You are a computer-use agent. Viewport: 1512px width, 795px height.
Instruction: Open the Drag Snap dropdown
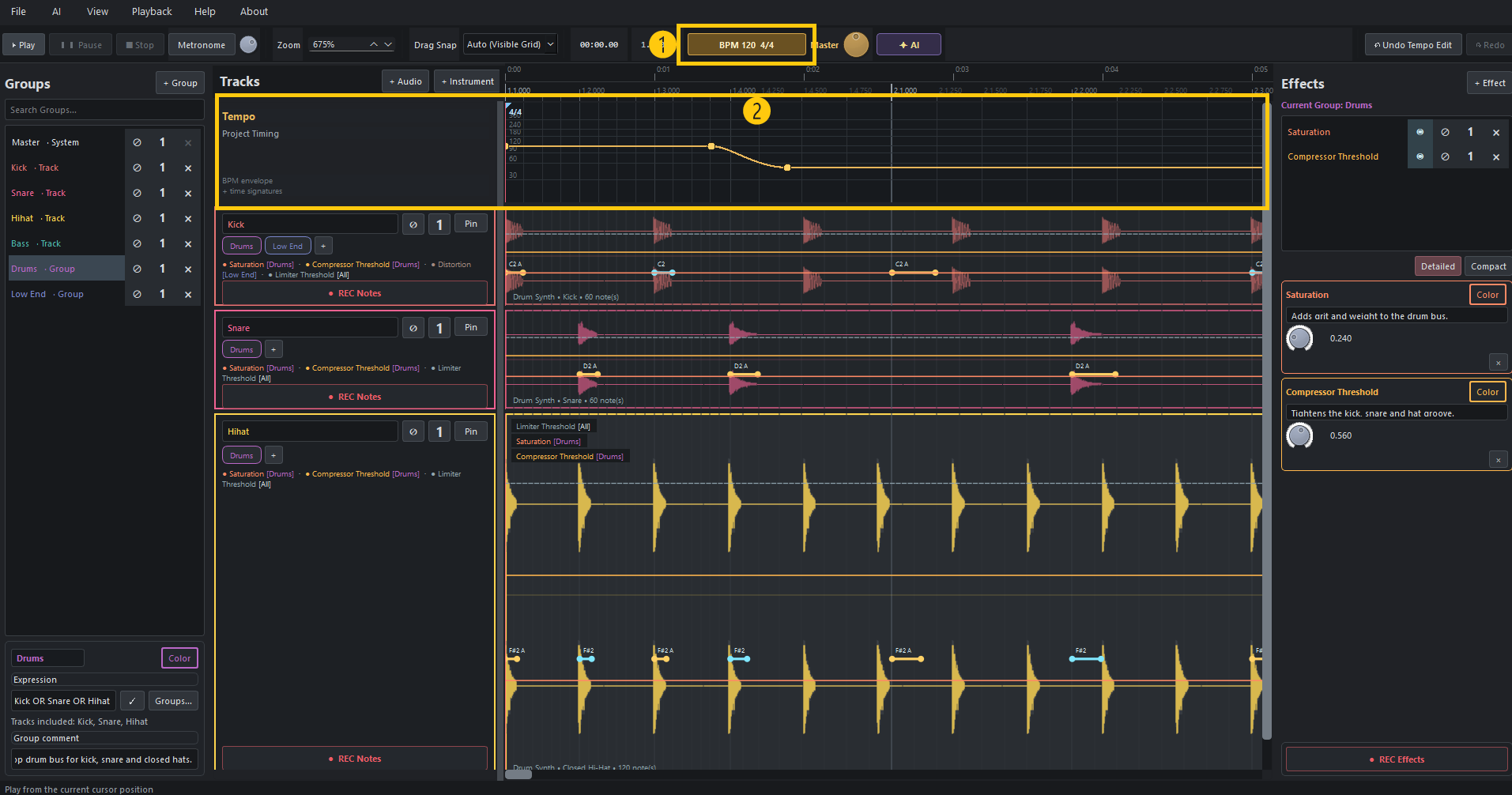tap(510, 44)
